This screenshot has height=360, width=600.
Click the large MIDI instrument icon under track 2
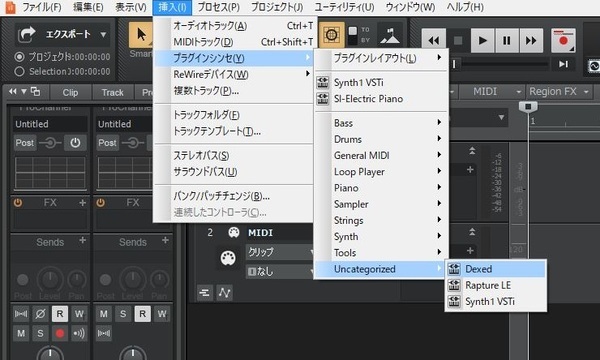(228, 258)
